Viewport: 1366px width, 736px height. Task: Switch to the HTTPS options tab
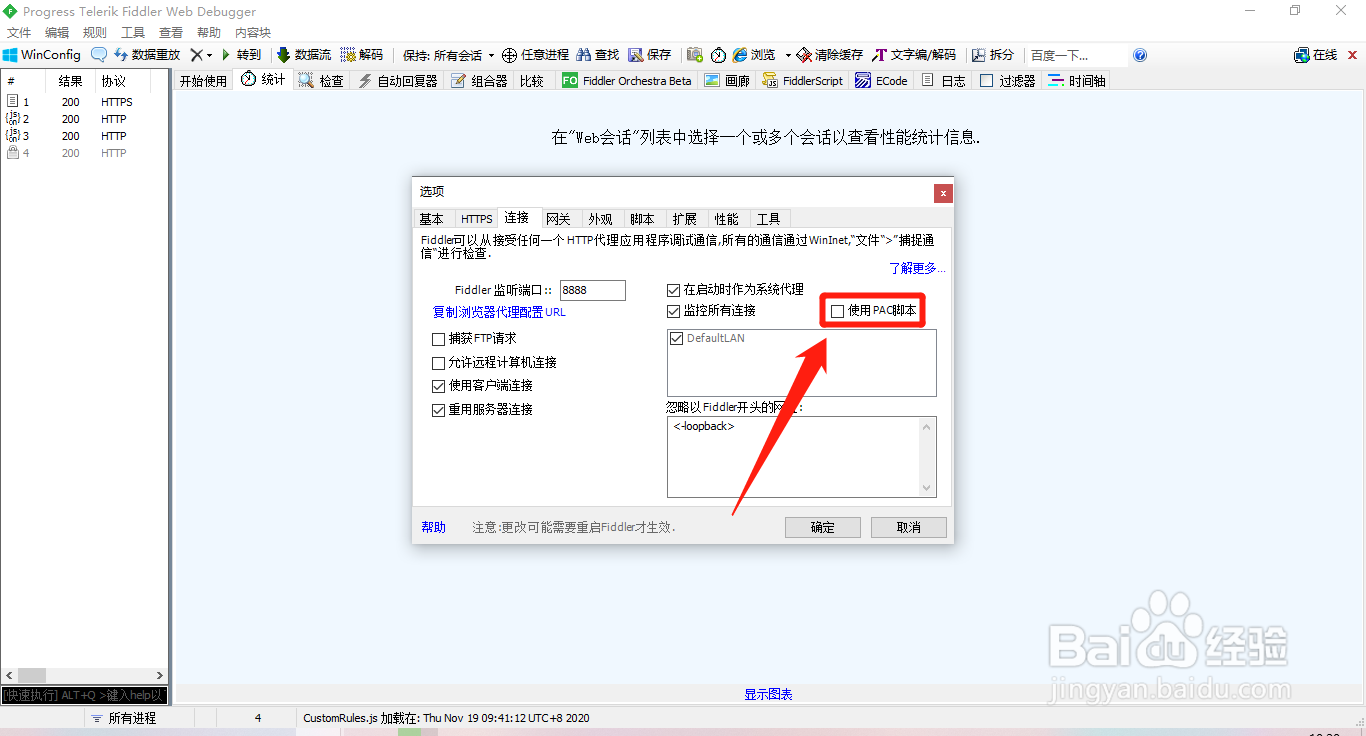coord(477,219)
